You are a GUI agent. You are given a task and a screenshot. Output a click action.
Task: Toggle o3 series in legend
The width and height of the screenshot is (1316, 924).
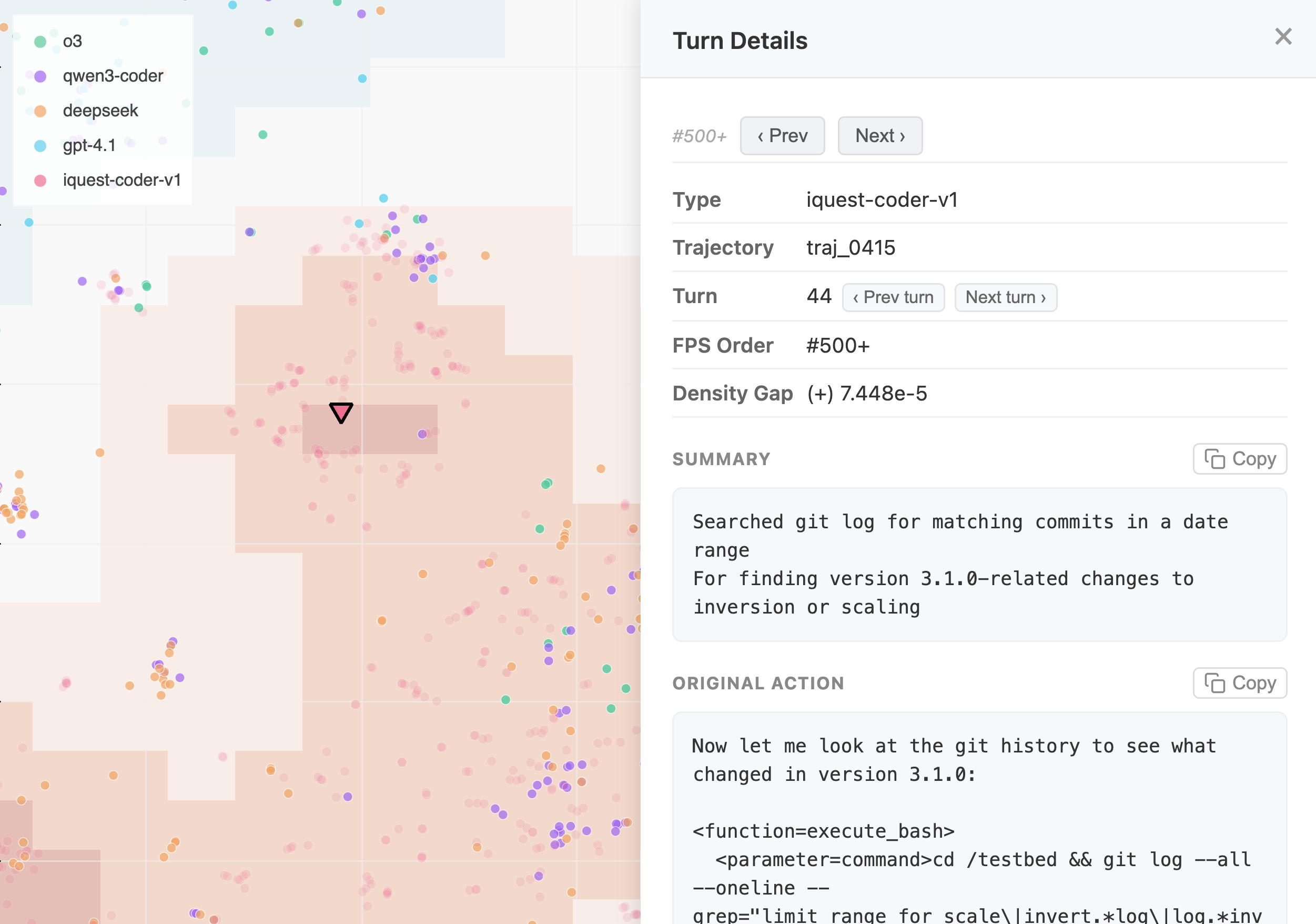pos(72,41)
